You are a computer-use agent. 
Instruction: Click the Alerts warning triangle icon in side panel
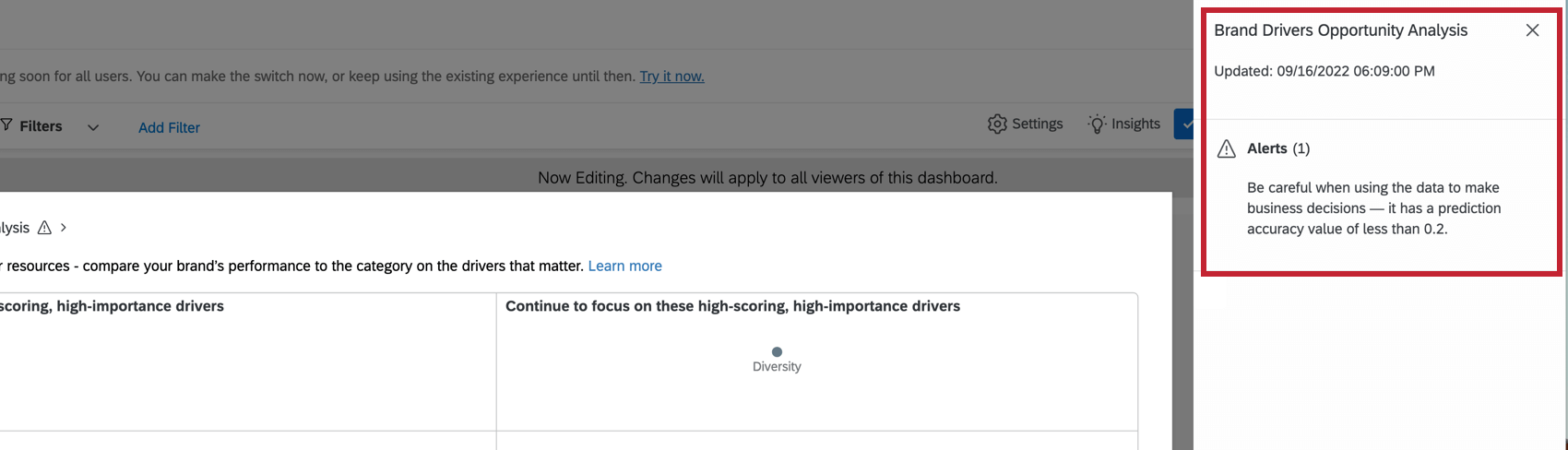[x=1226, y=149]
